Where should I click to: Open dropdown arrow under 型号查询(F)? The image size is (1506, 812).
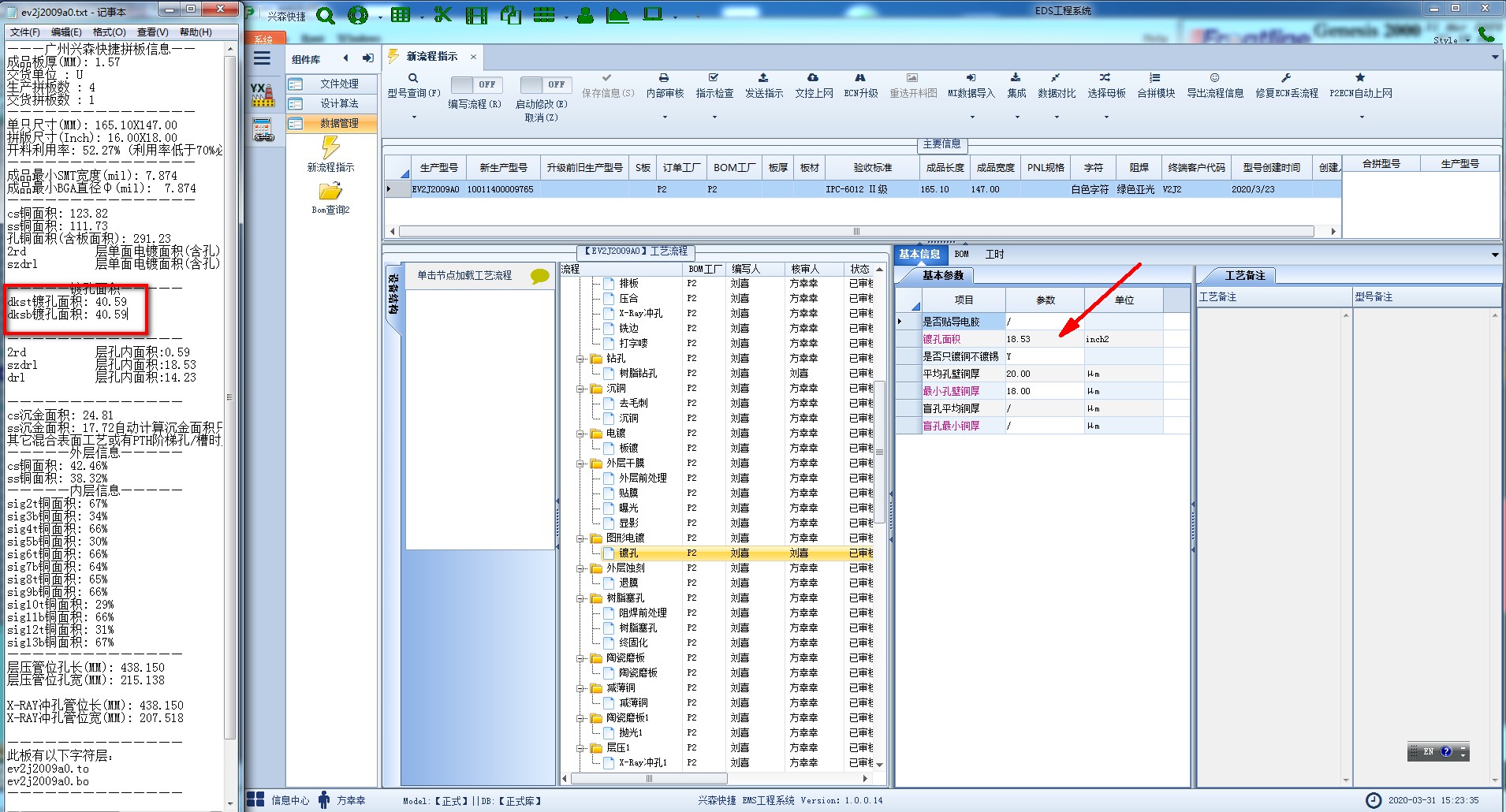(414, 117)
